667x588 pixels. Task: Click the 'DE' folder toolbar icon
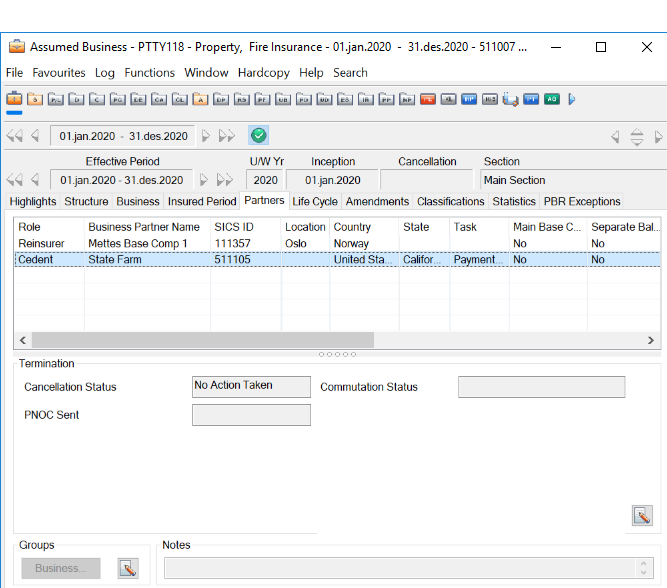coord(138,99)
